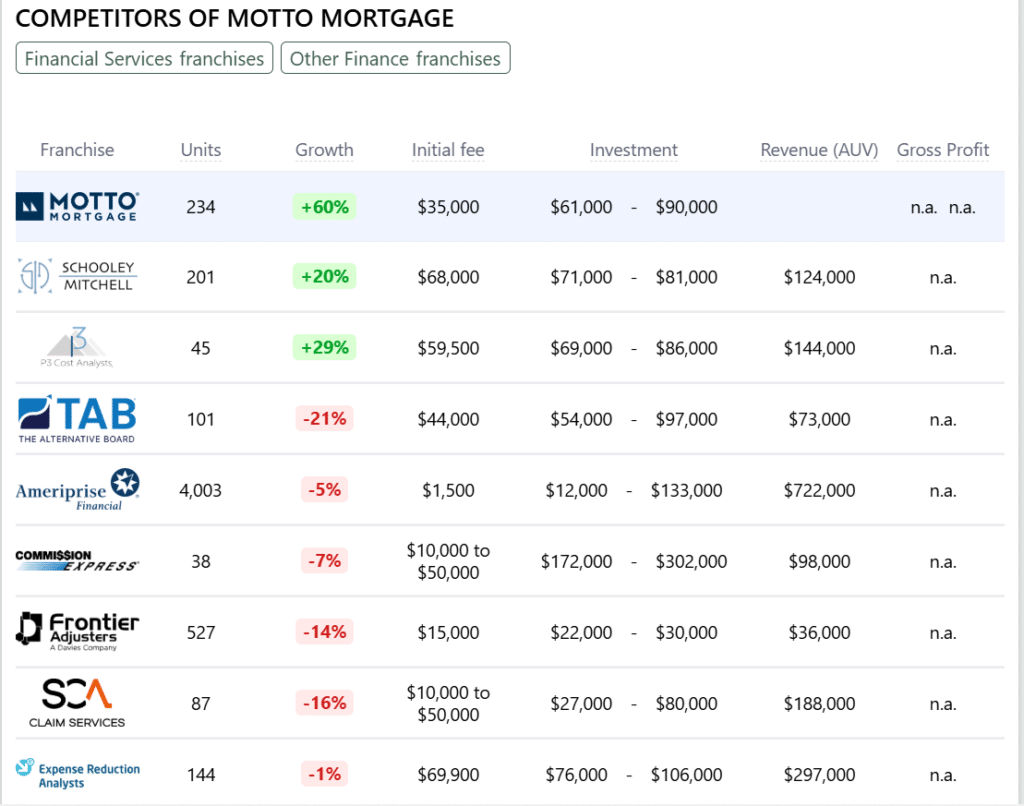
Task: Sort by the Growth column header
Action: 324,150
